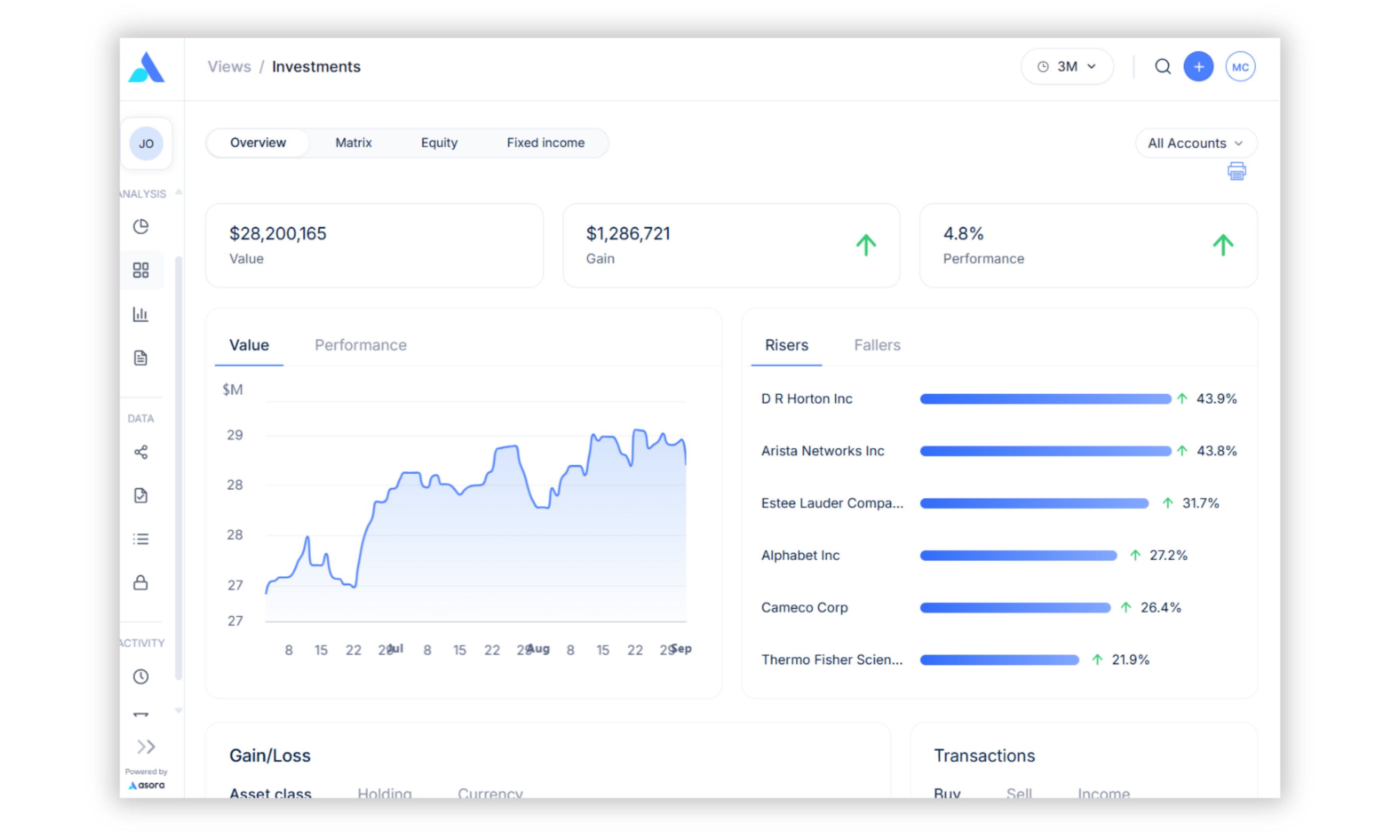1400x840 pixels.
Task: Click the Views breadcrumb link
Action: [x=229, y=67]
